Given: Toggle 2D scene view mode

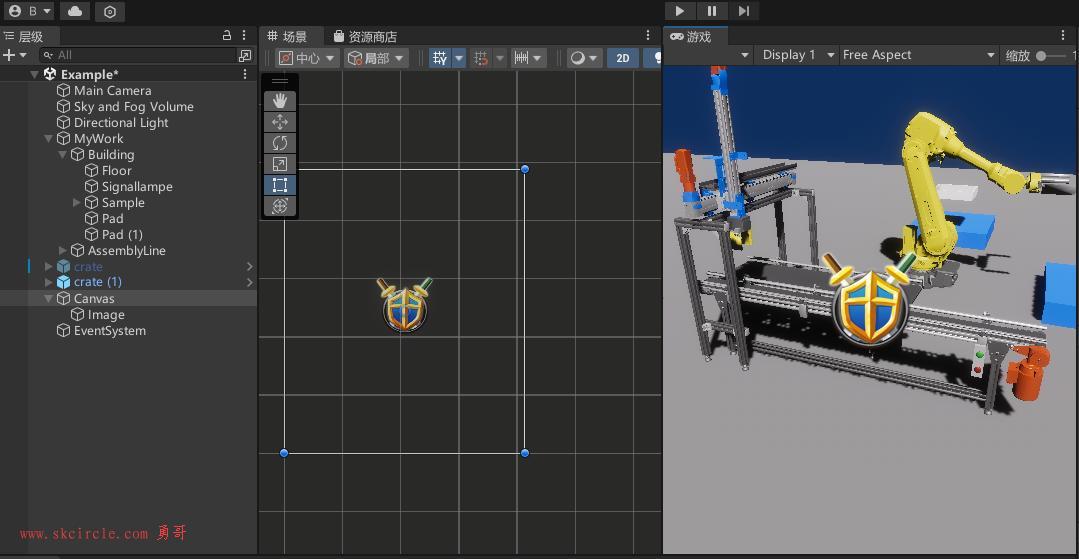Looking at the screenshot, I should click(x=623, y=59).
